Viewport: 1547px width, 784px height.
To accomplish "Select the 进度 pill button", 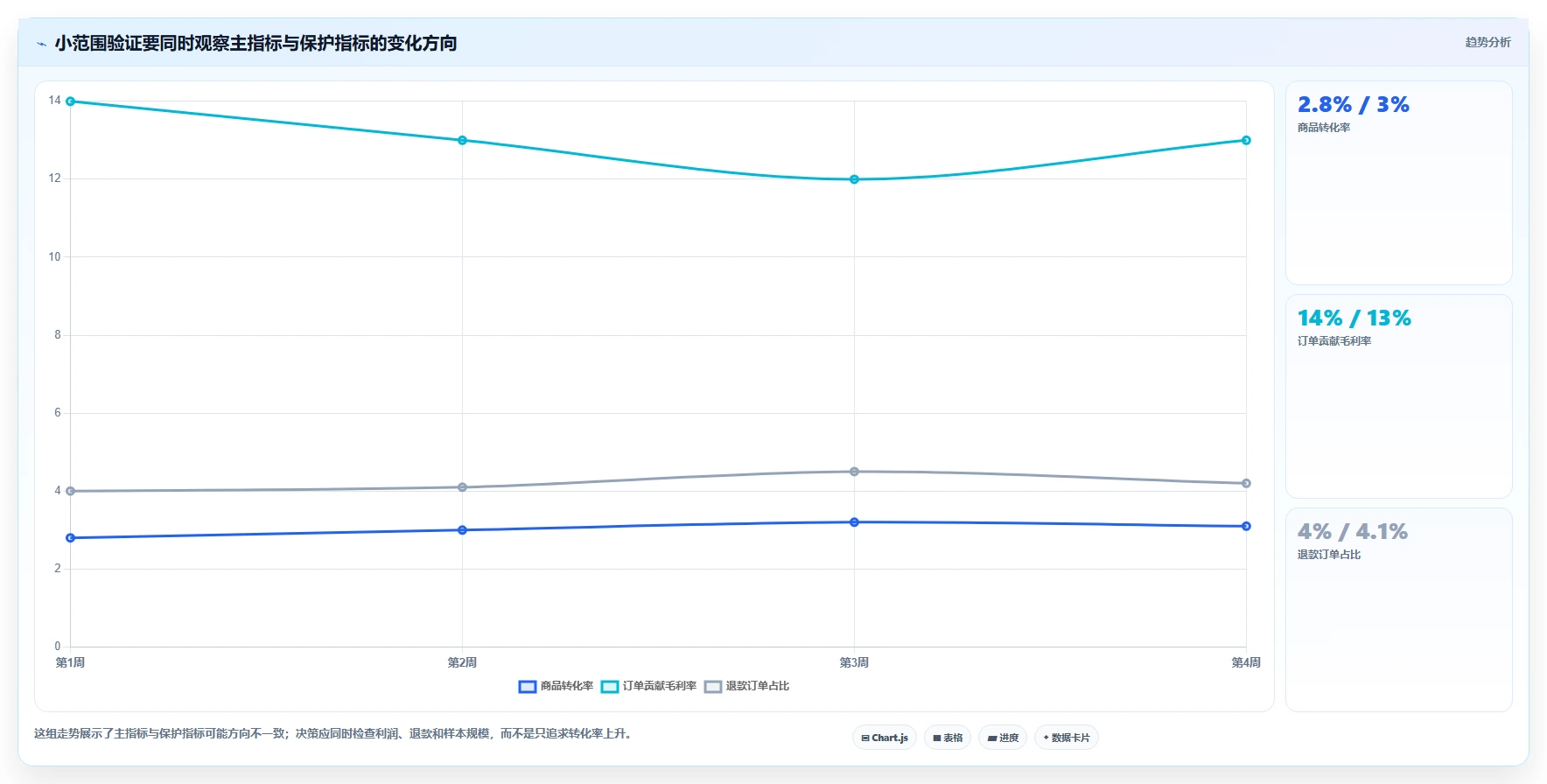I will [x=1003, y=738].
